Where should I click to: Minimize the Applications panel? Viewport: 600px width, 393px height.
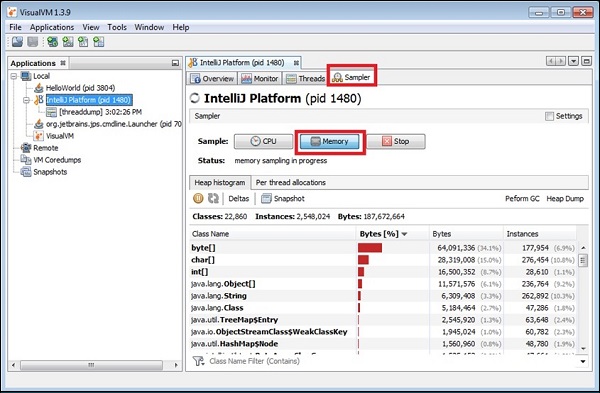175,63
